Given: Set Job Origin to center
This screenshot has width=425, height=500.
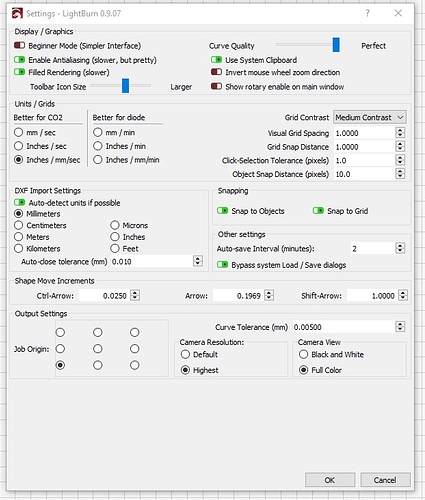Looking at the screenshot, I should pyautogui.click(x=98, y=349).
